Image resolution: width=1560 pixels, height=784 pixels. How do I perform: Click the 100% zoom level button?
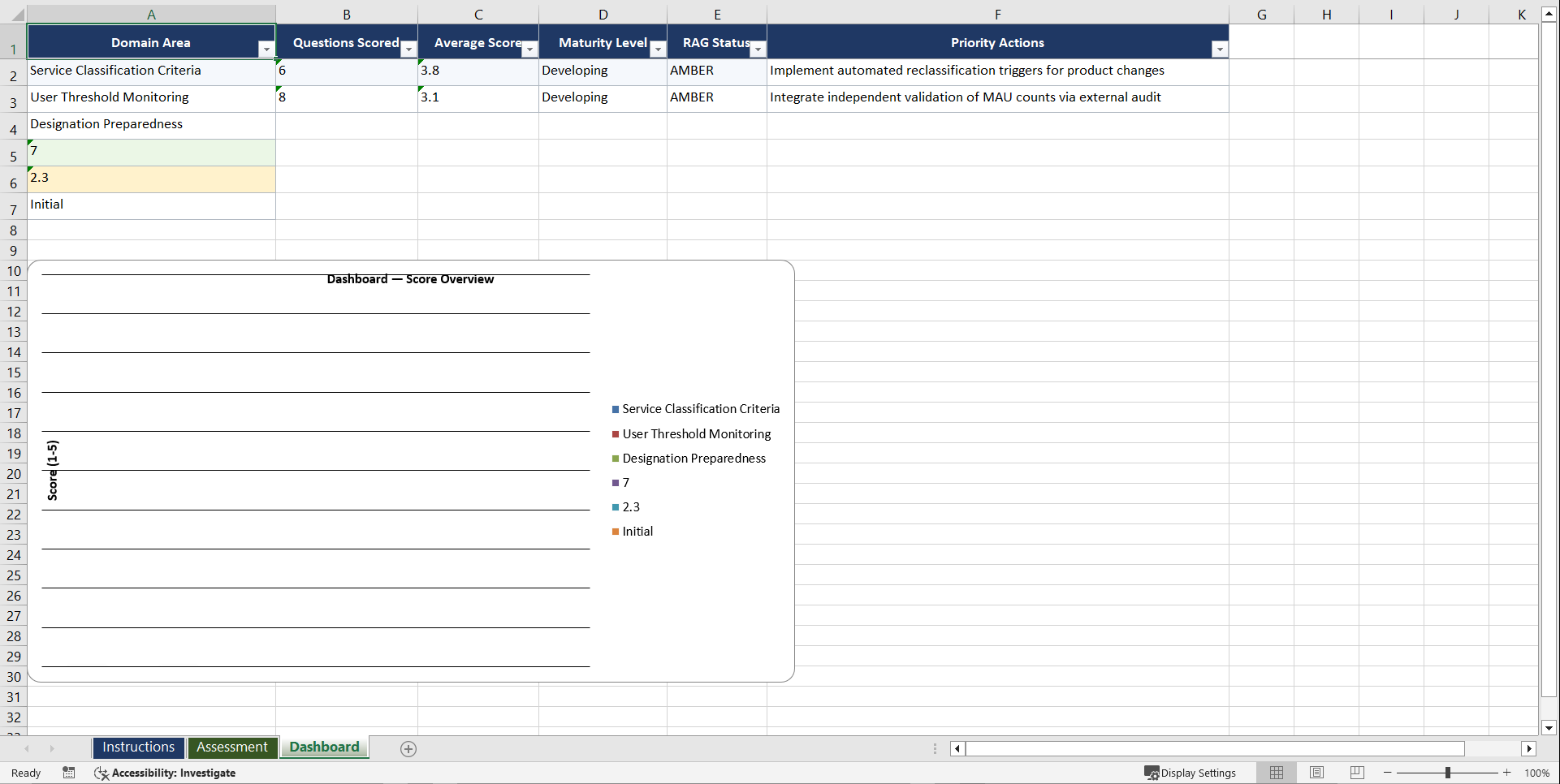pos(1537,773)
